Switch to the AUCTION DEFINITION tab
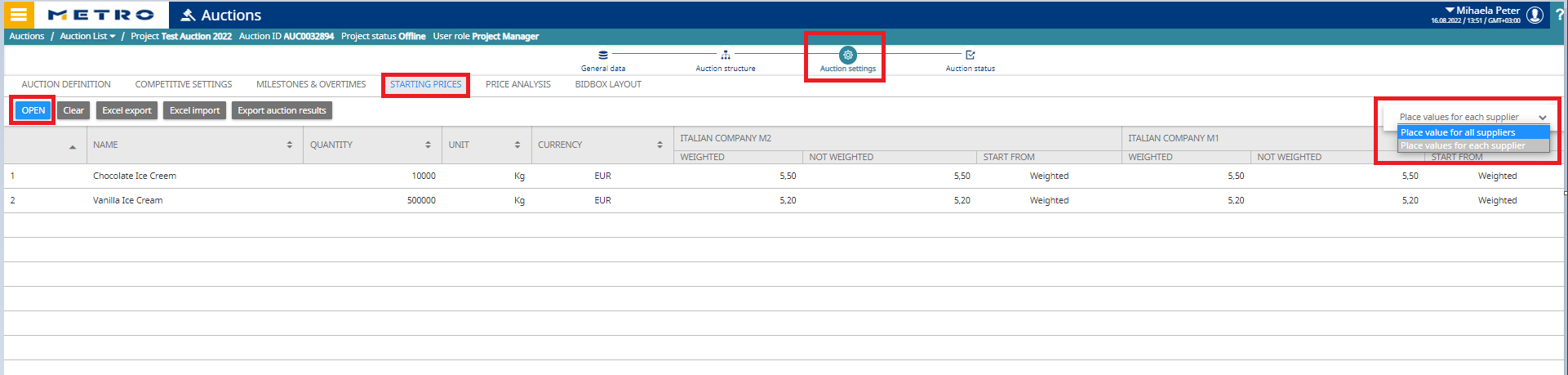This screenshot has width=1568, height=375. click(x=66, y=84)
